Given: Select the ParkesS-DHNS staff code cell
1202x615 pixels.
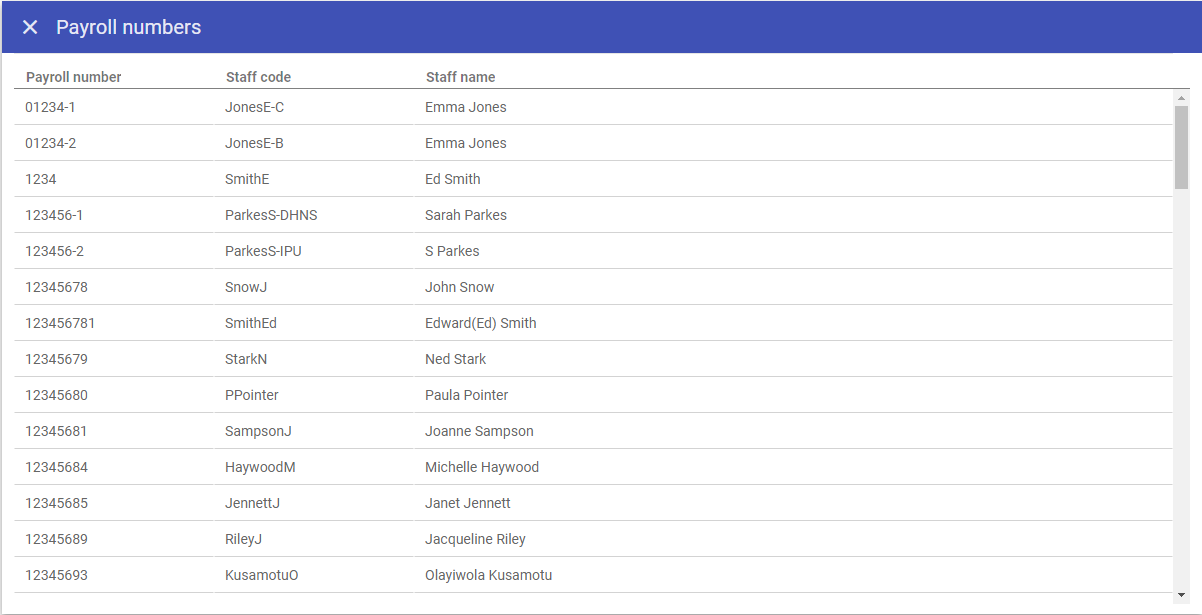Looking at the screenshot, I should [x=271, y=215].
